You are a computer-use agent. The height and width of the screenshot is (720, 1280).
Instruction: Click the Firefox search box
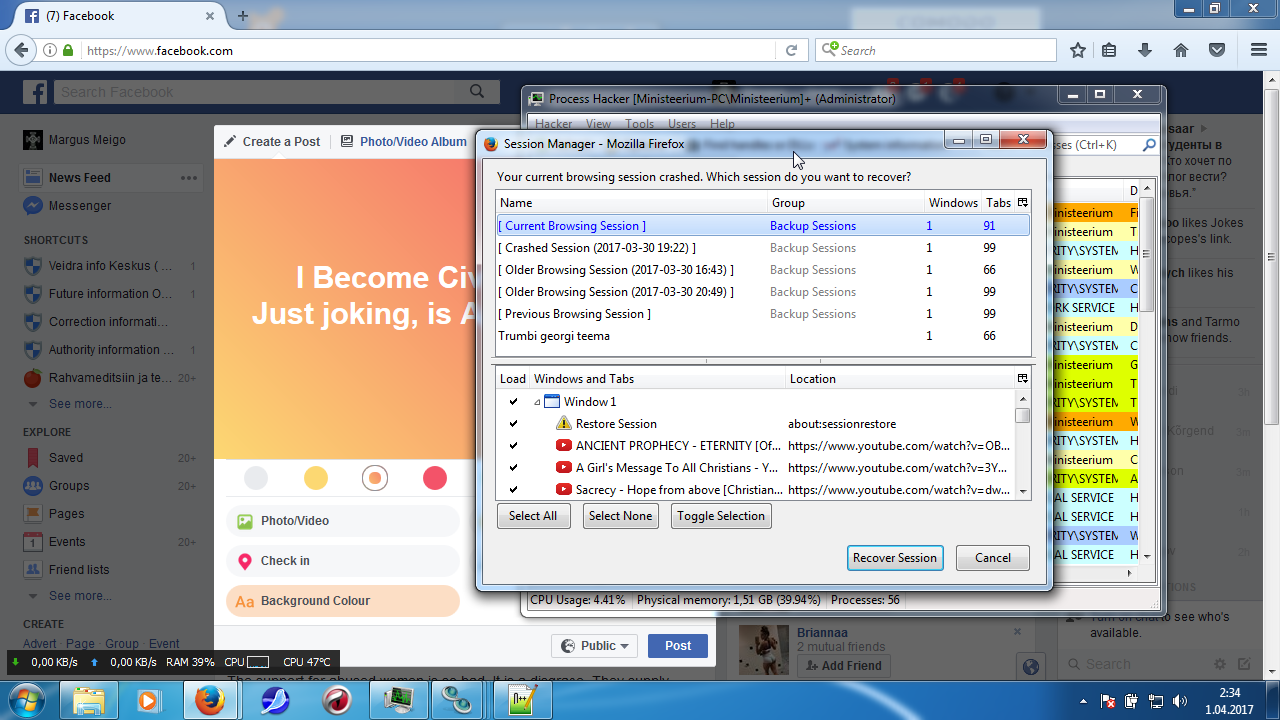(x=936, y=50)
